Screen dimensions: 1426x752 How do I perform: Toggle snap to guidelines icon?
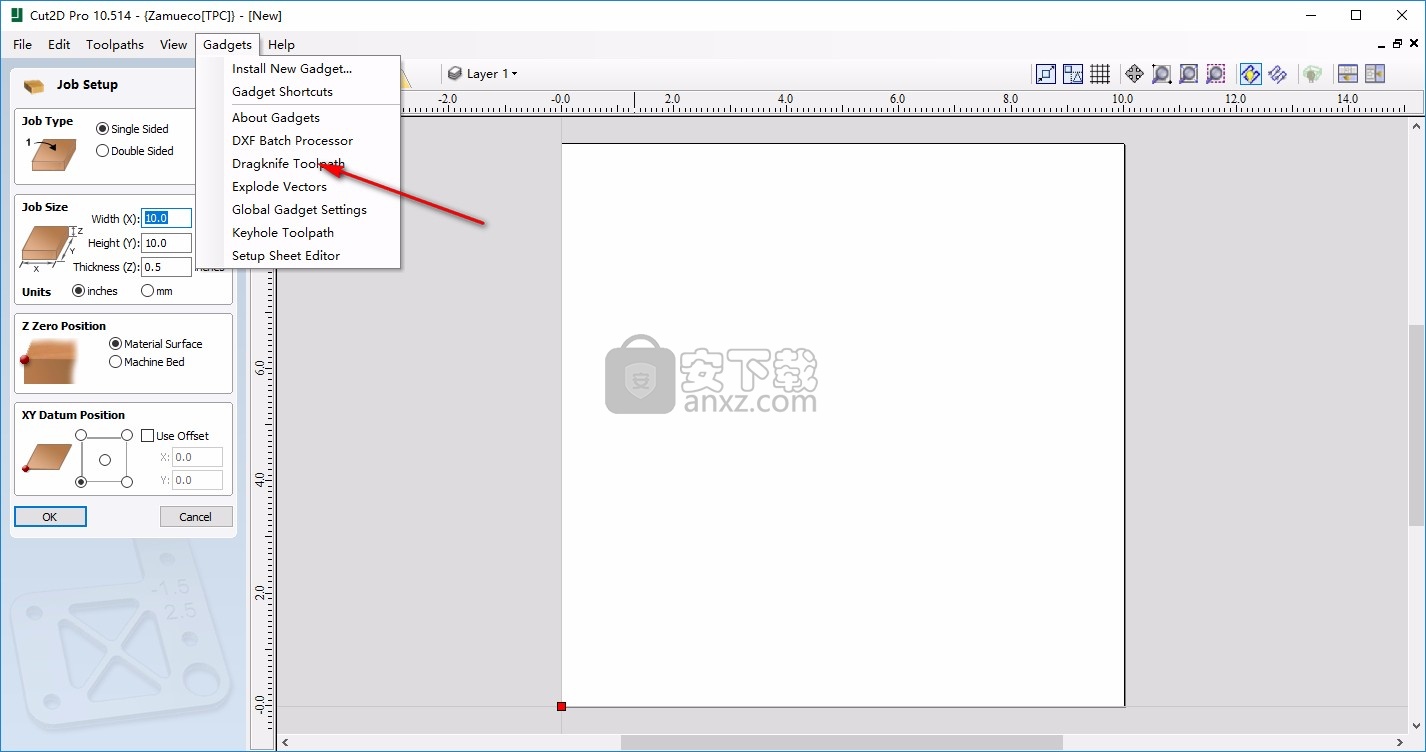click(1046, 74)
